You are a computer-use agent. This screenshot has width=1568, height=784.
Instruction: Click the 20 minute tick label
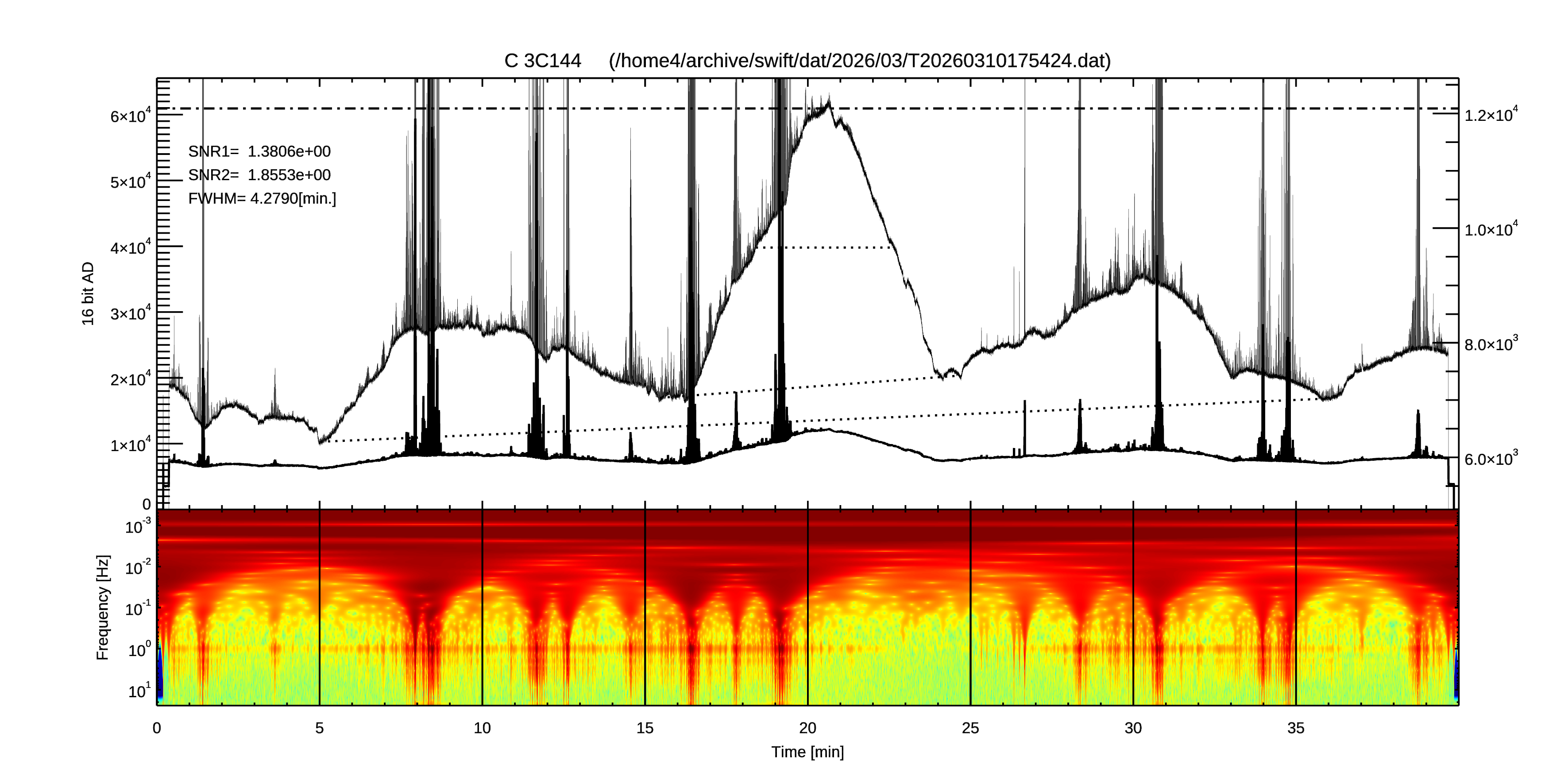click(x=807, y=729)
